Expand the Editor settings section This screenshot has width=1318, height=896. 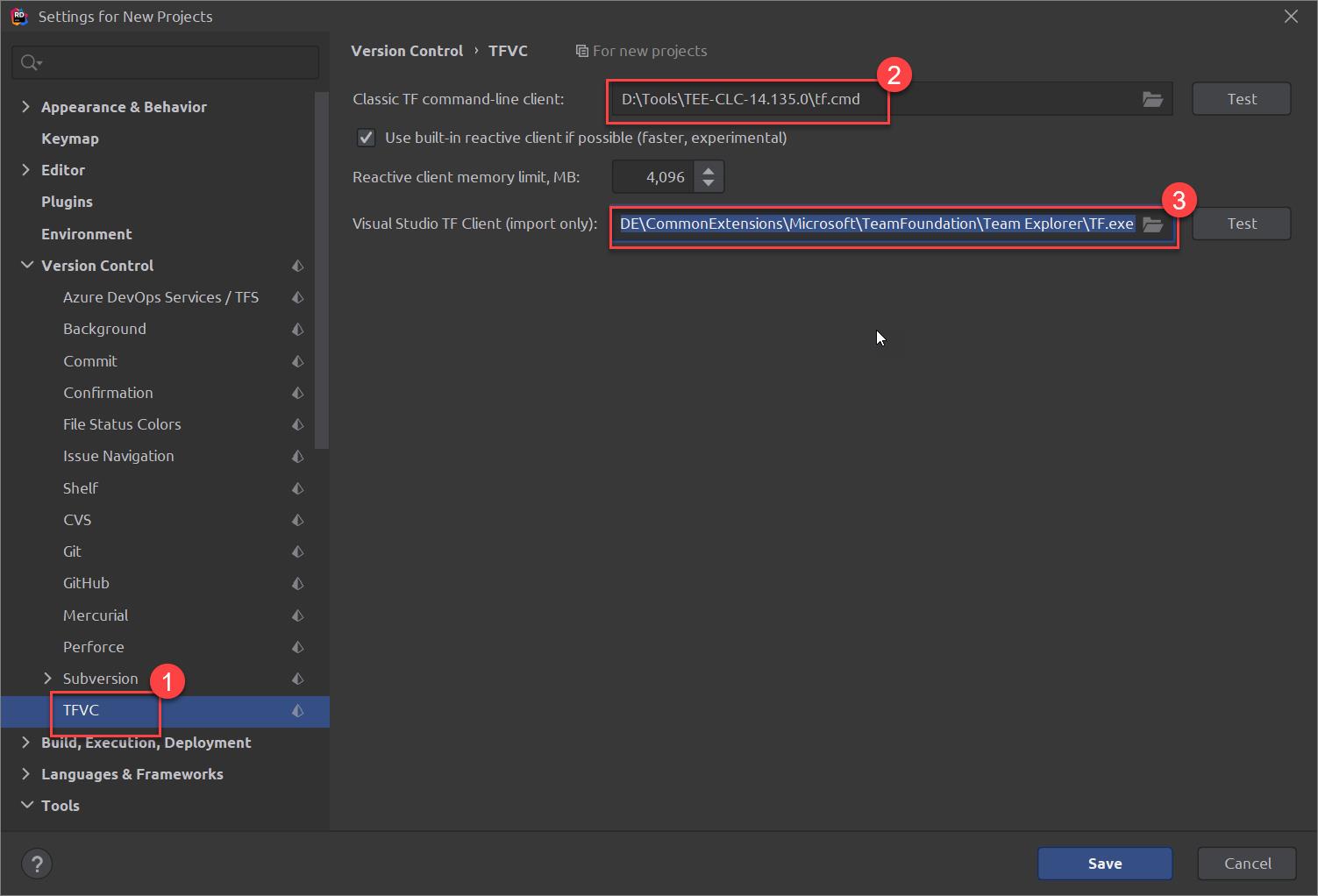[x=25, y=170]
